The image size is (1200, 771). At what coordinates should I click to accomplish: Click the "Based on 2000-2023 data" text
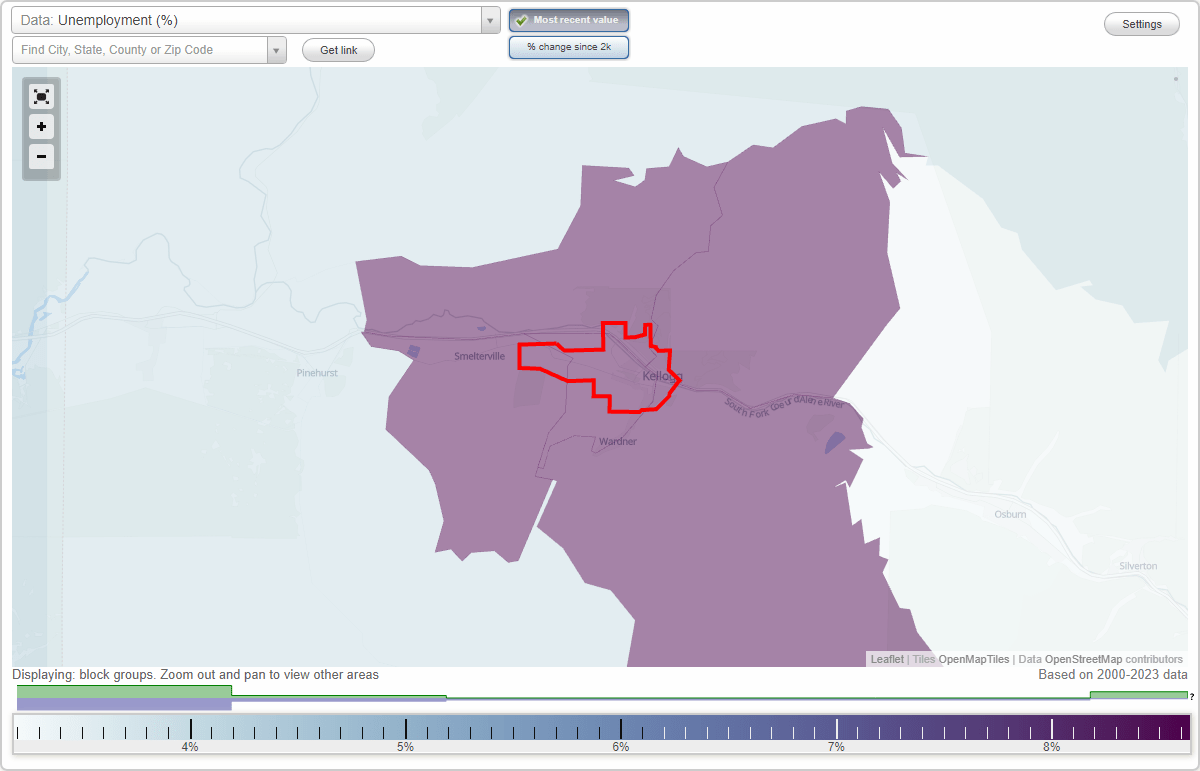[1113, 675]
